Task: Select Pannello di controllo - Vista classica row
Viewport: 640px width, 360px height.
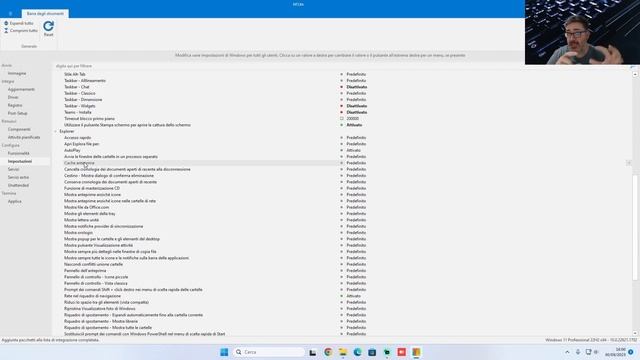Action: pyautogui.click(x=96, y=283)
